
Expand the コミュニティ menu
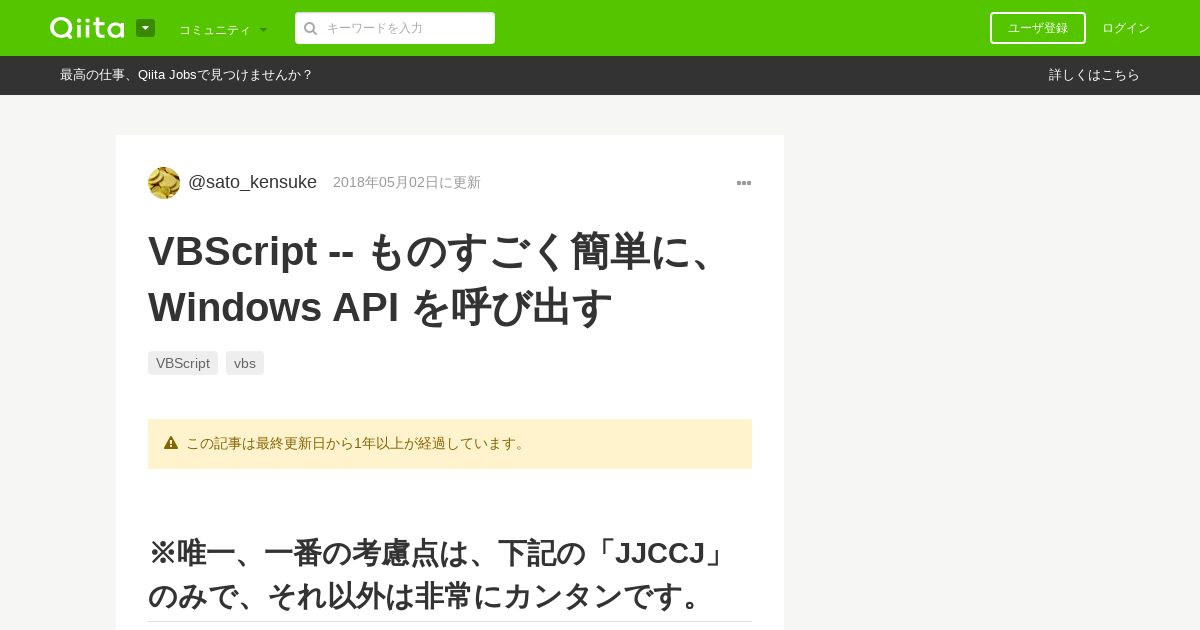click(223, 29)
